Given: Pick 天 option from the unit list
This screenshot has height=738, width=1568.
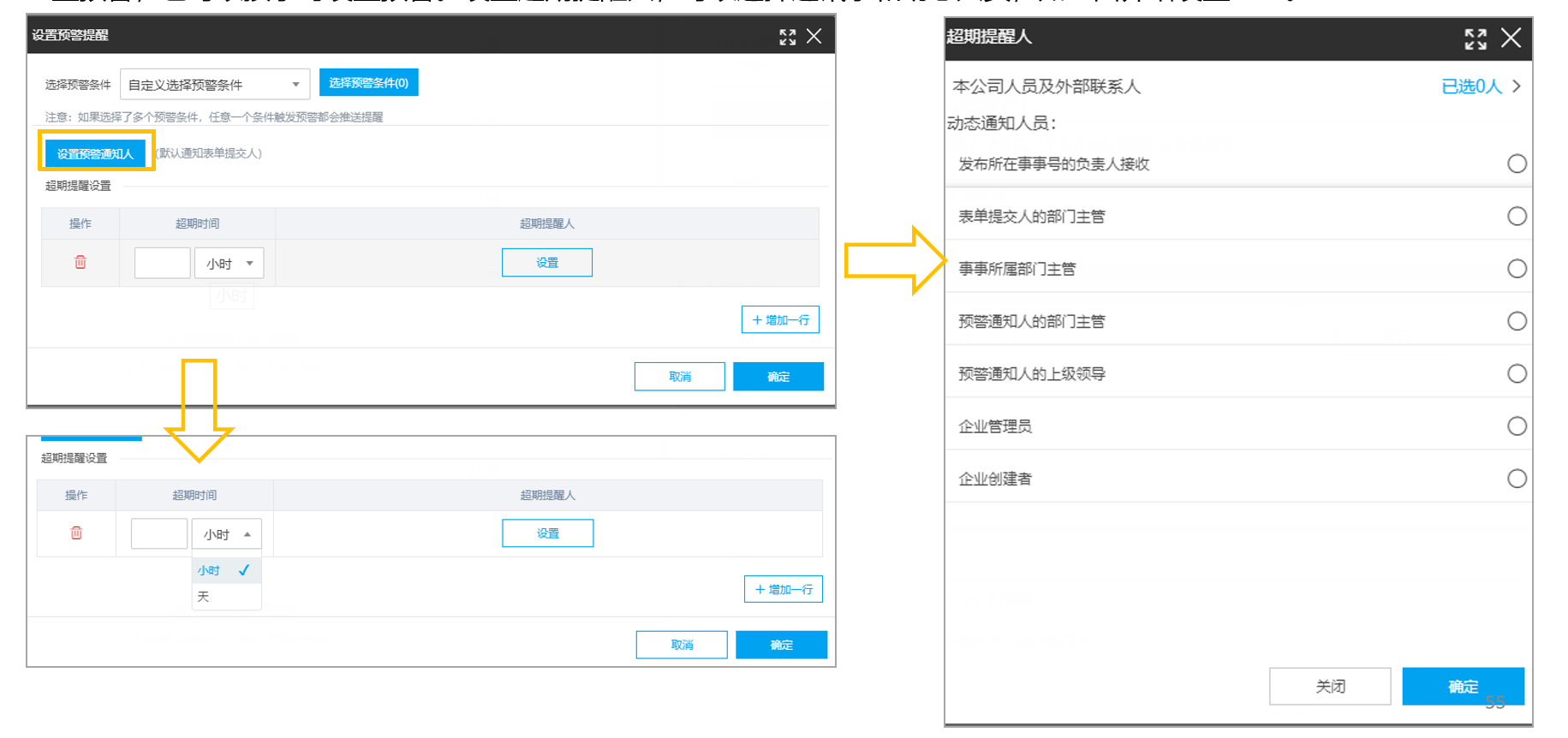Looking at the screenshot, I should [226, 597].
